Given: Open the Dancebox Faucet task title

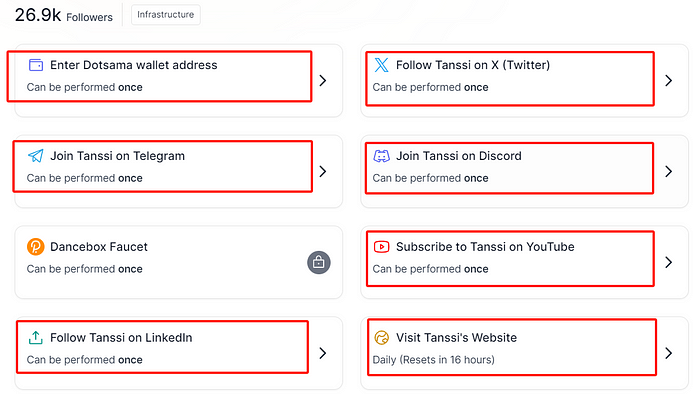Looking at the screenshot, I should [99, 247].
